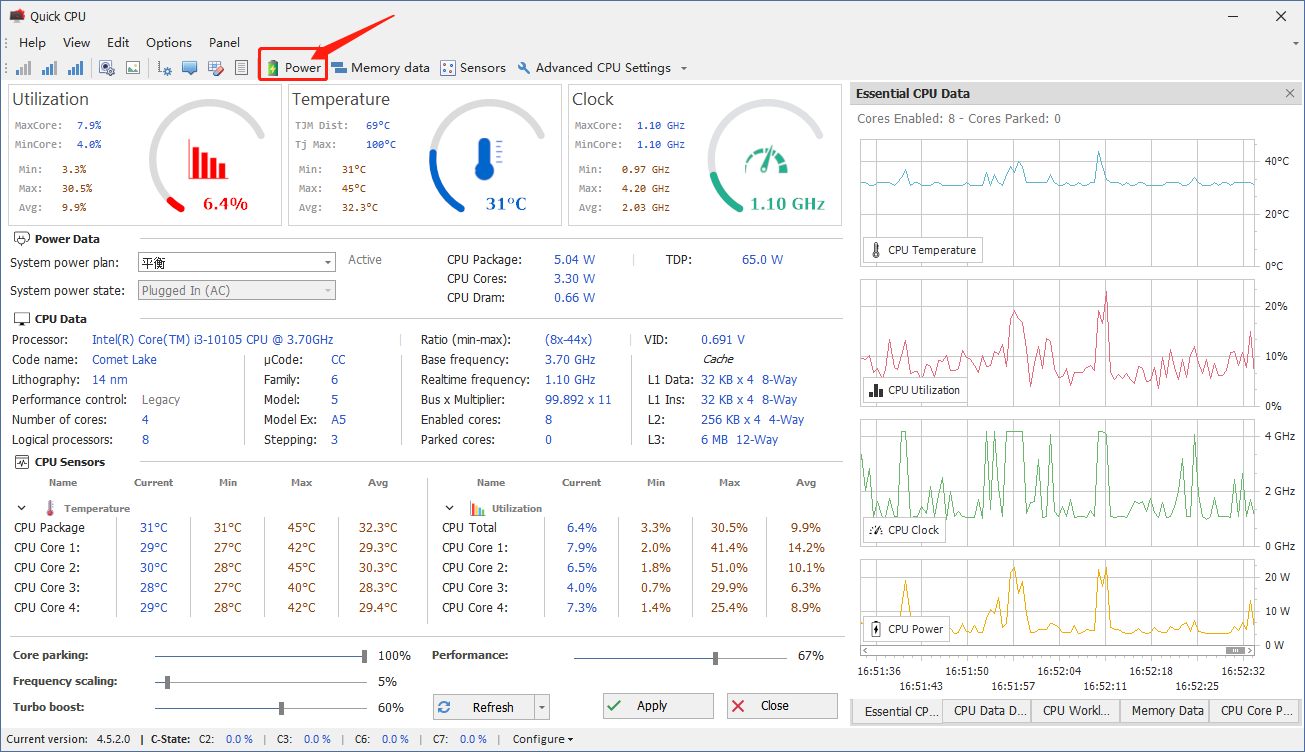Click the table eraser toolbar icon
Image resolution: width=1305 pixels, height=752 pixels.
[215, 68]
